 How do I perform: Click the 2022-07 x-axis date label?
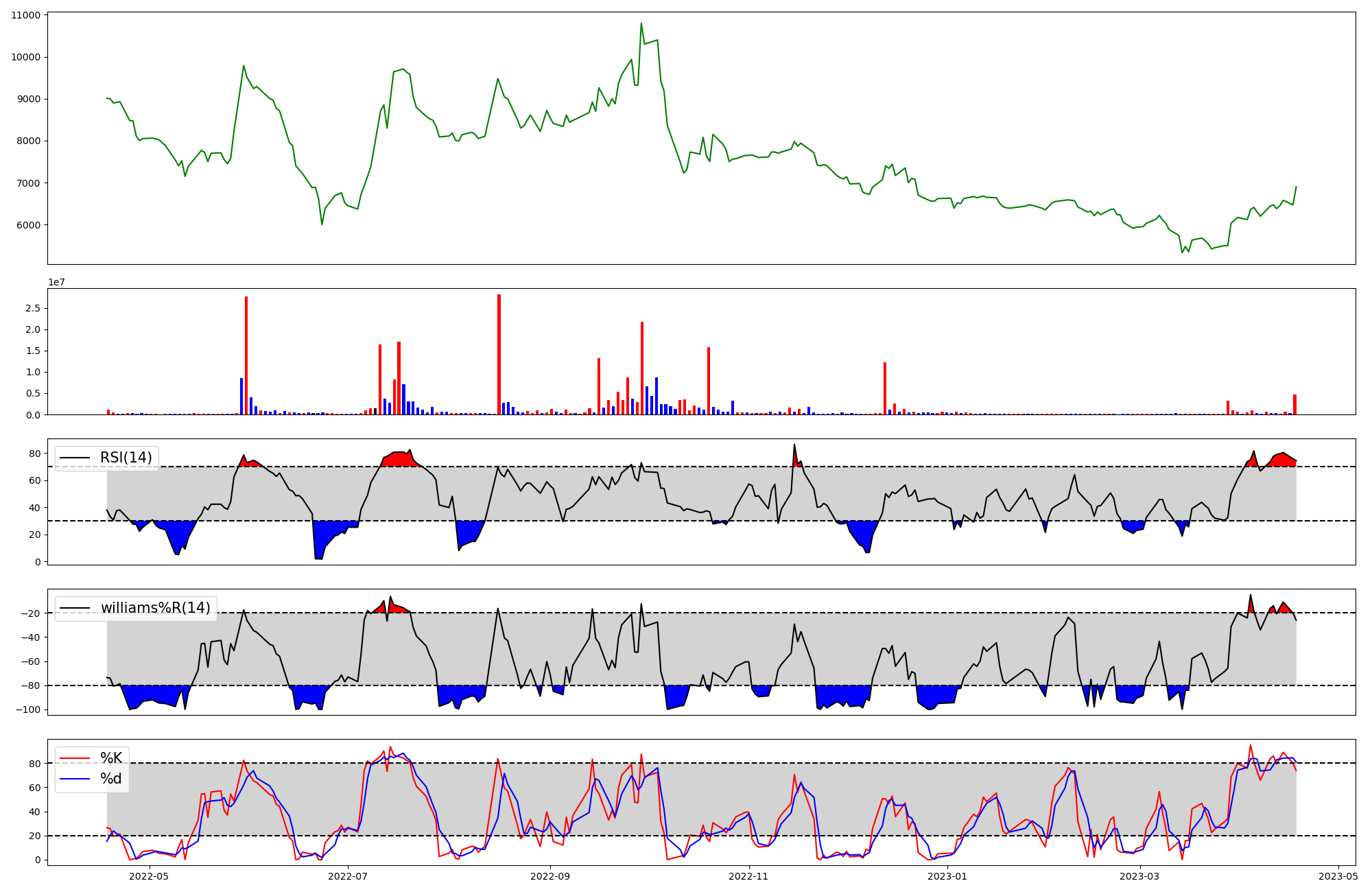(x=348, y=876)
